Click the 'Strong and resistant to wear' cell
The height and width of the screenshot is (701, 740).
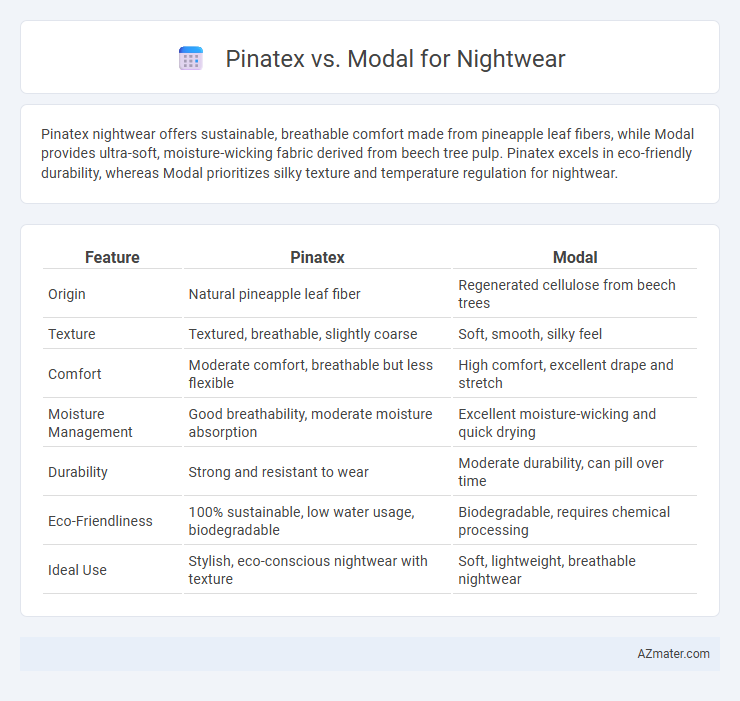[x=317, y=472]
